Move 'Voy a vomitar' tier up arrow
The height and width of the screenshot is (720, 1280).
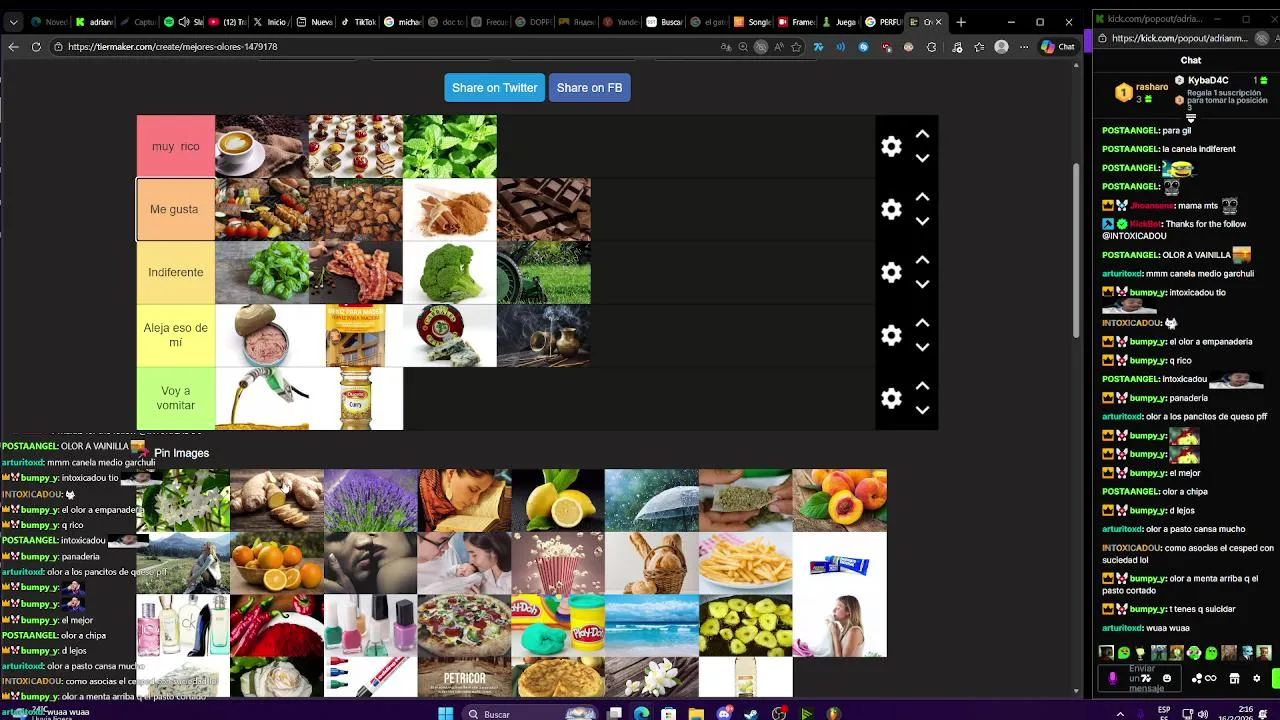pos(922,386)
